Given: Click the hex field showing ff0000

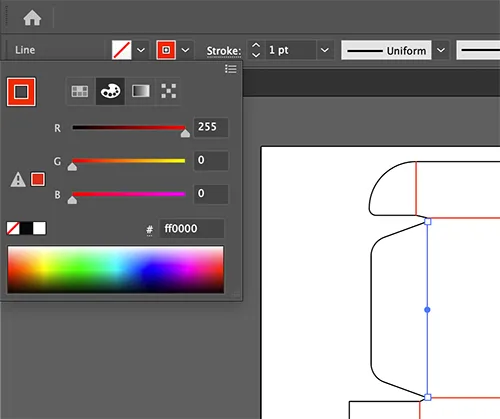Looking at the screenshot, I should [191, 229].
